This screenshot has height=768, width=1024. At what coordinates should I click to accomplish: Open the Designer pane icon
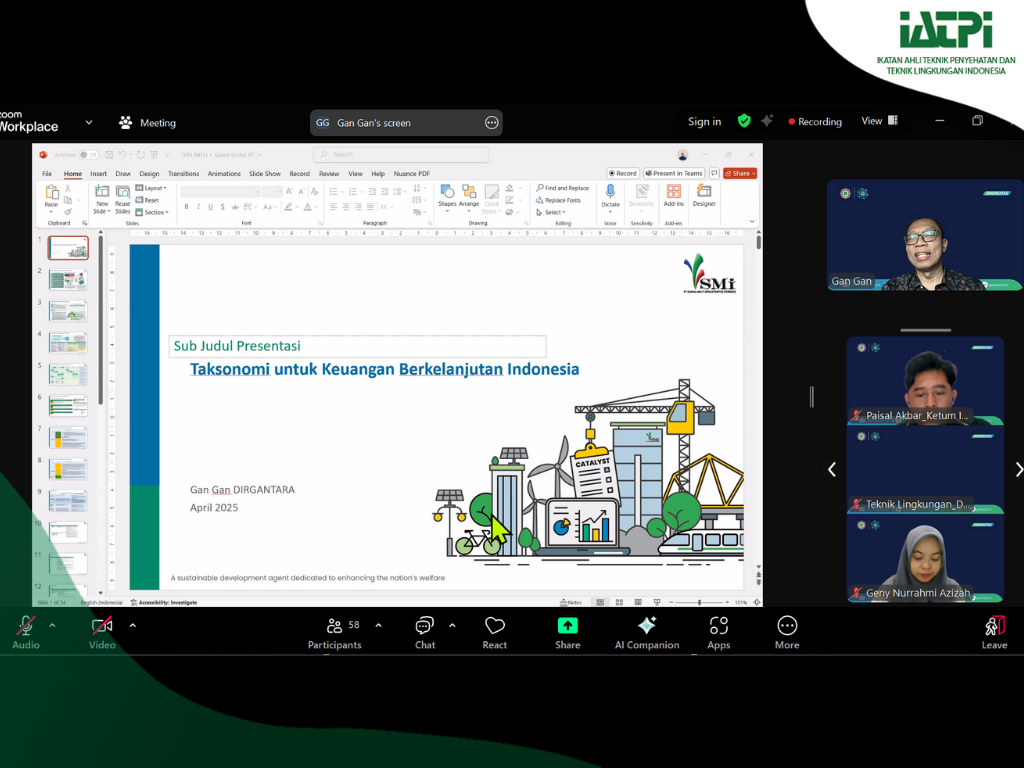[x=704, y=191]
